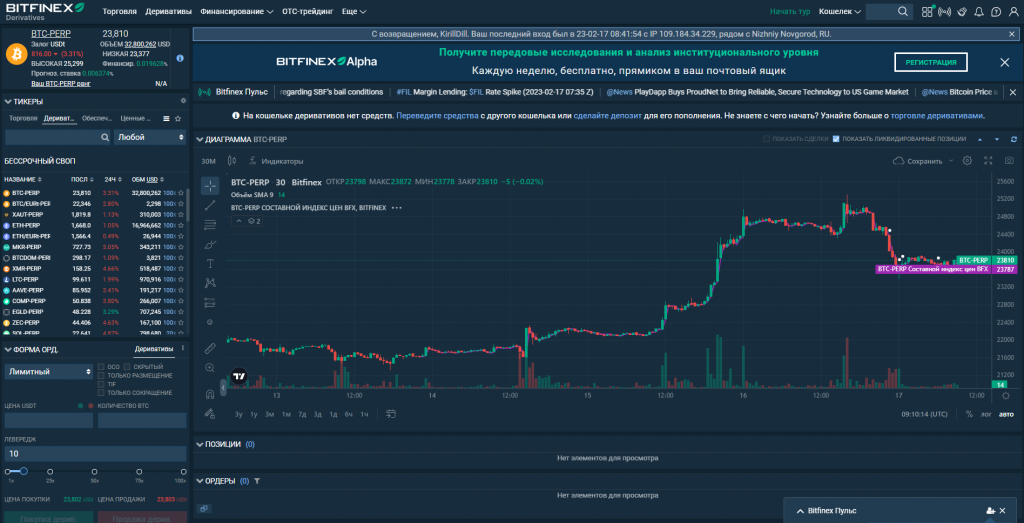This screenshot has height=523, width=1024.
Task: Click the 'Регистрация' button
Action: tap(931, 62)
